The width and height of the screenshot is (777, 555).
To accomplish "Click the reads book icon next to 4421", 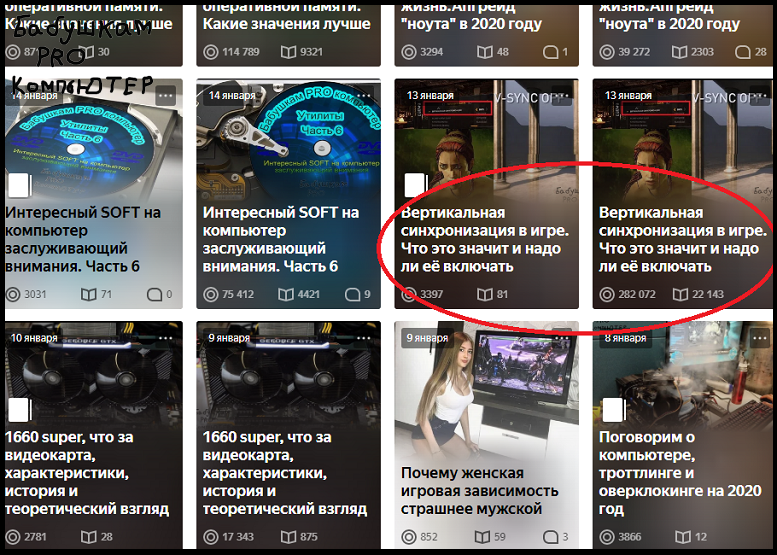I will 286,295.
